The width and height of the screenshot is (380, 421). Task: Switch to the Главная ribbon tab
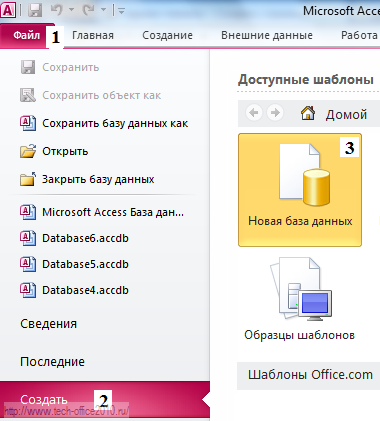tap(93, 35)
